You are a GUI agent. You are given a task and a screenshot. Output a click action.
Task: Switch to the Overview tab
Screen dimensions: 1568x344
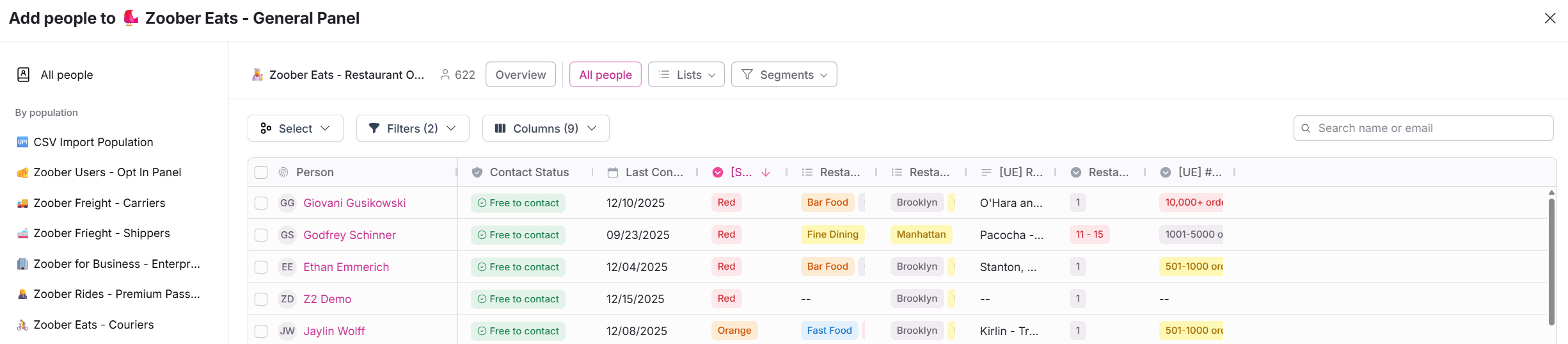520,75
